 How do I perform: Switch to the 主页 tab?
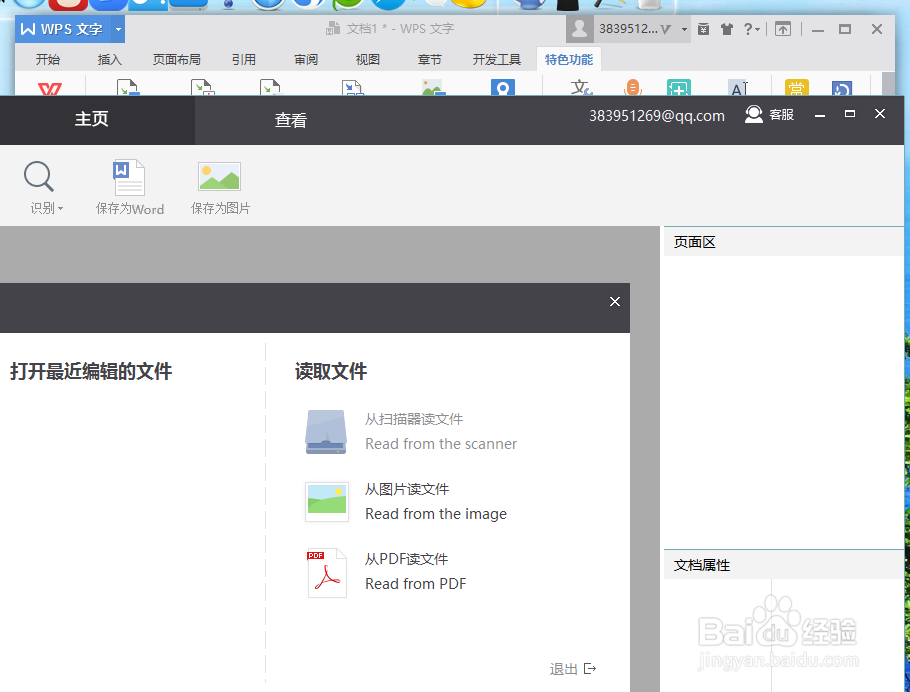tap(92, 119)
